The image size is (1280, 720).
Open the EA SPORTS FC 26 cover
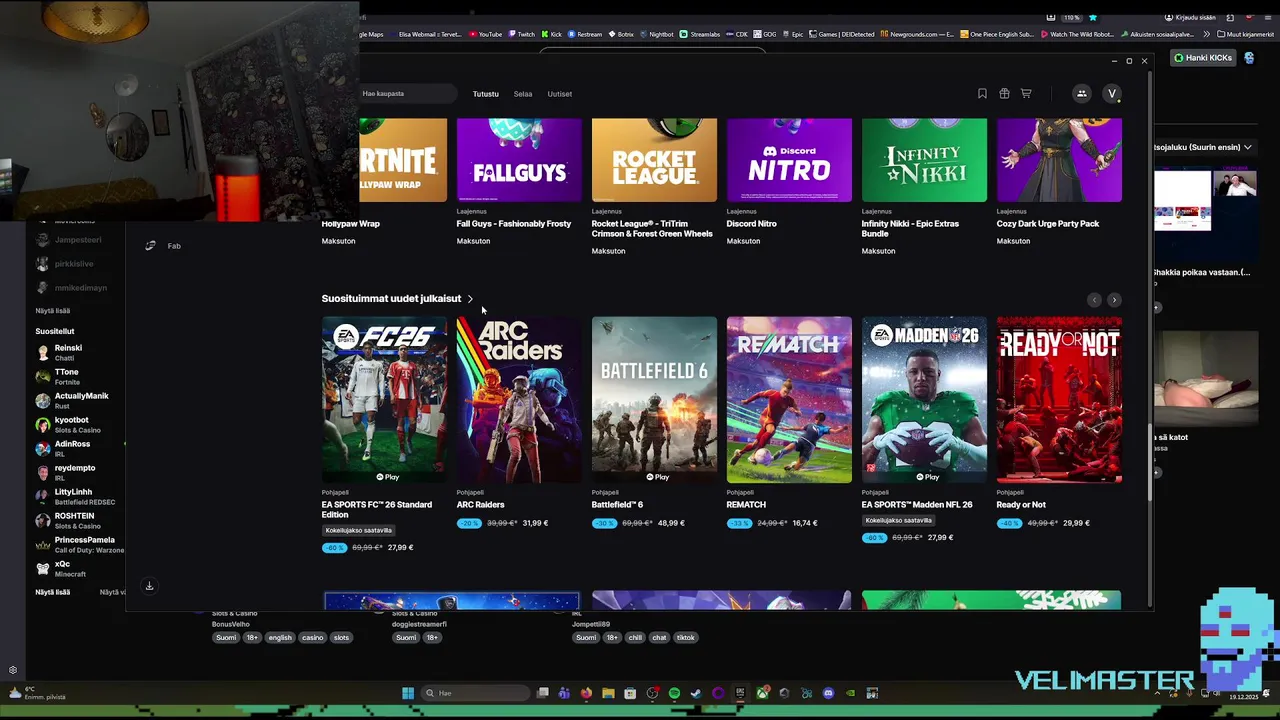click(384, 400)
